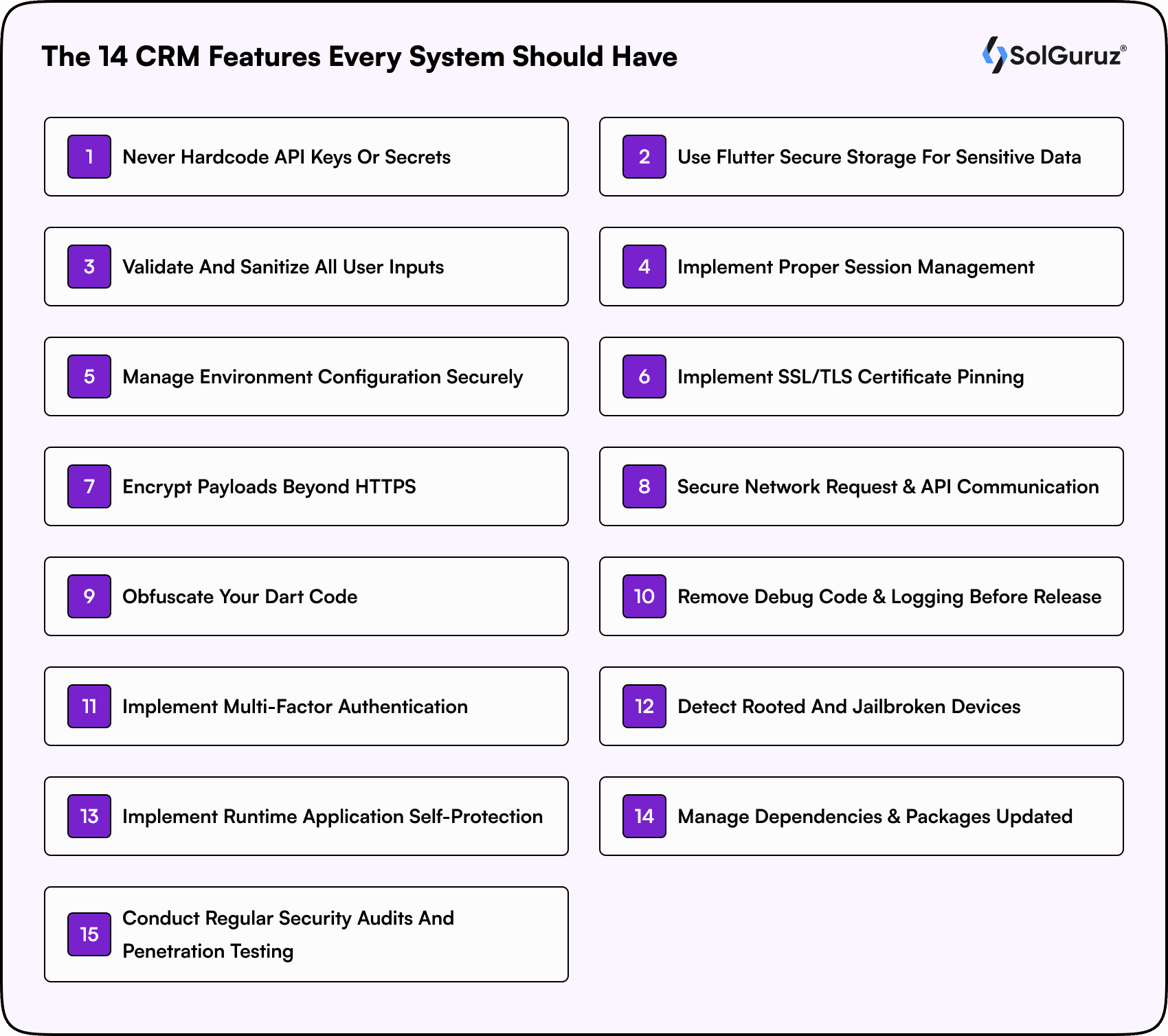Select the number 10 badge

click(x=644, y=596)
